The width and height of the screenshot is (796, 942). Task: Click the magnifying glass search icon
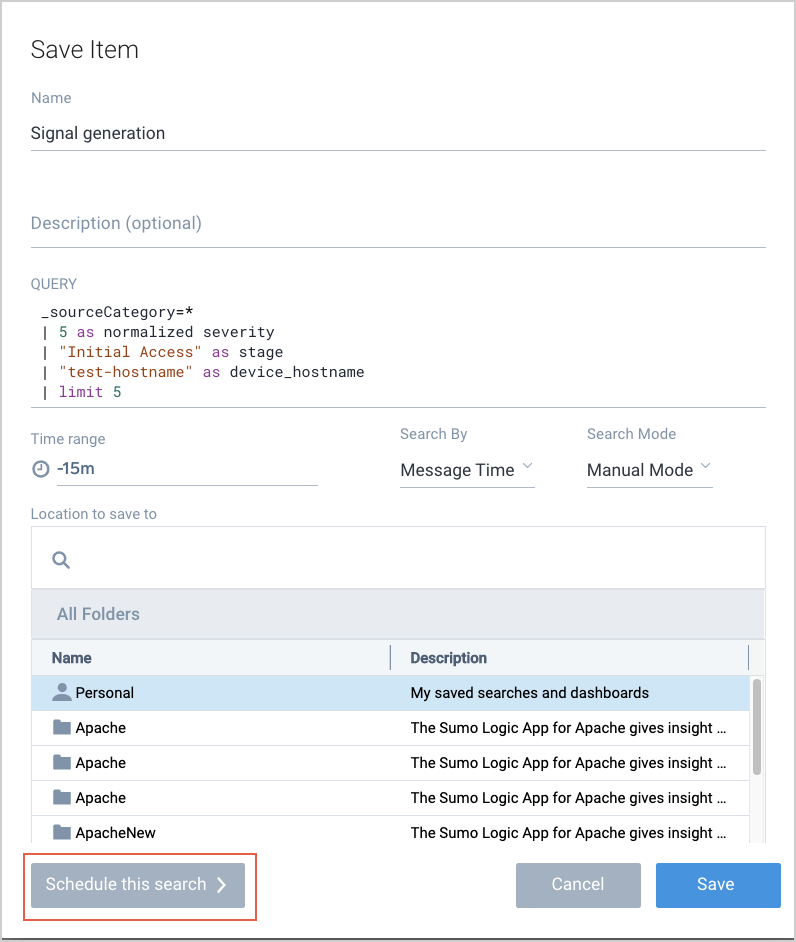click(61, 560)
